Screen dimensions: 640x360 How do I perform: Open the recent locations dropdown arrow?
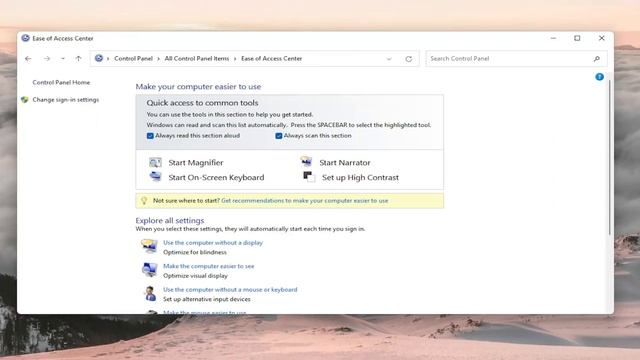62,59
